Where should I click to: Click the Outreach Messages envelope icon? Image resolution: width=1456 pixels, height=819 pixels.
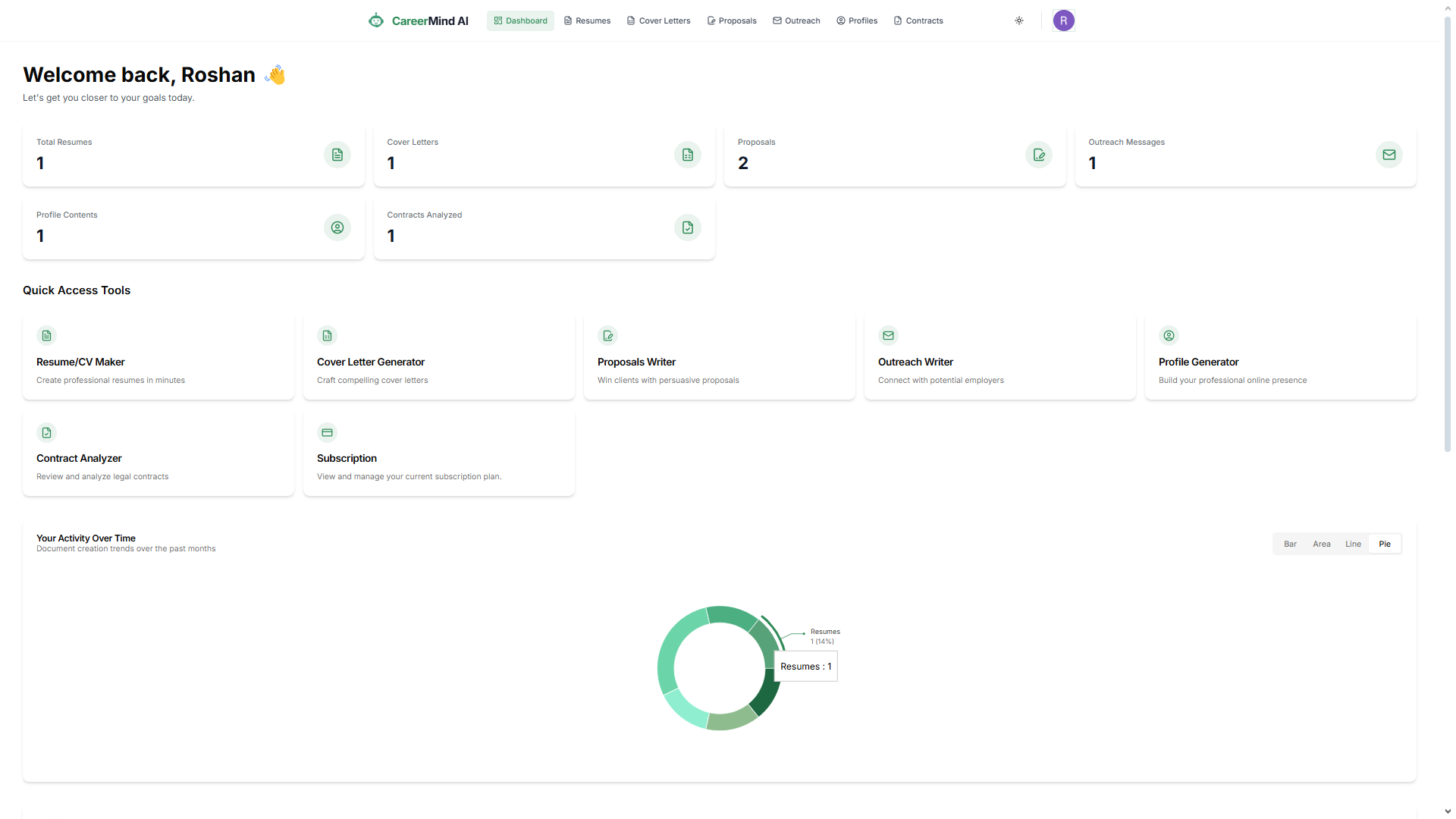pos(1389,155)
